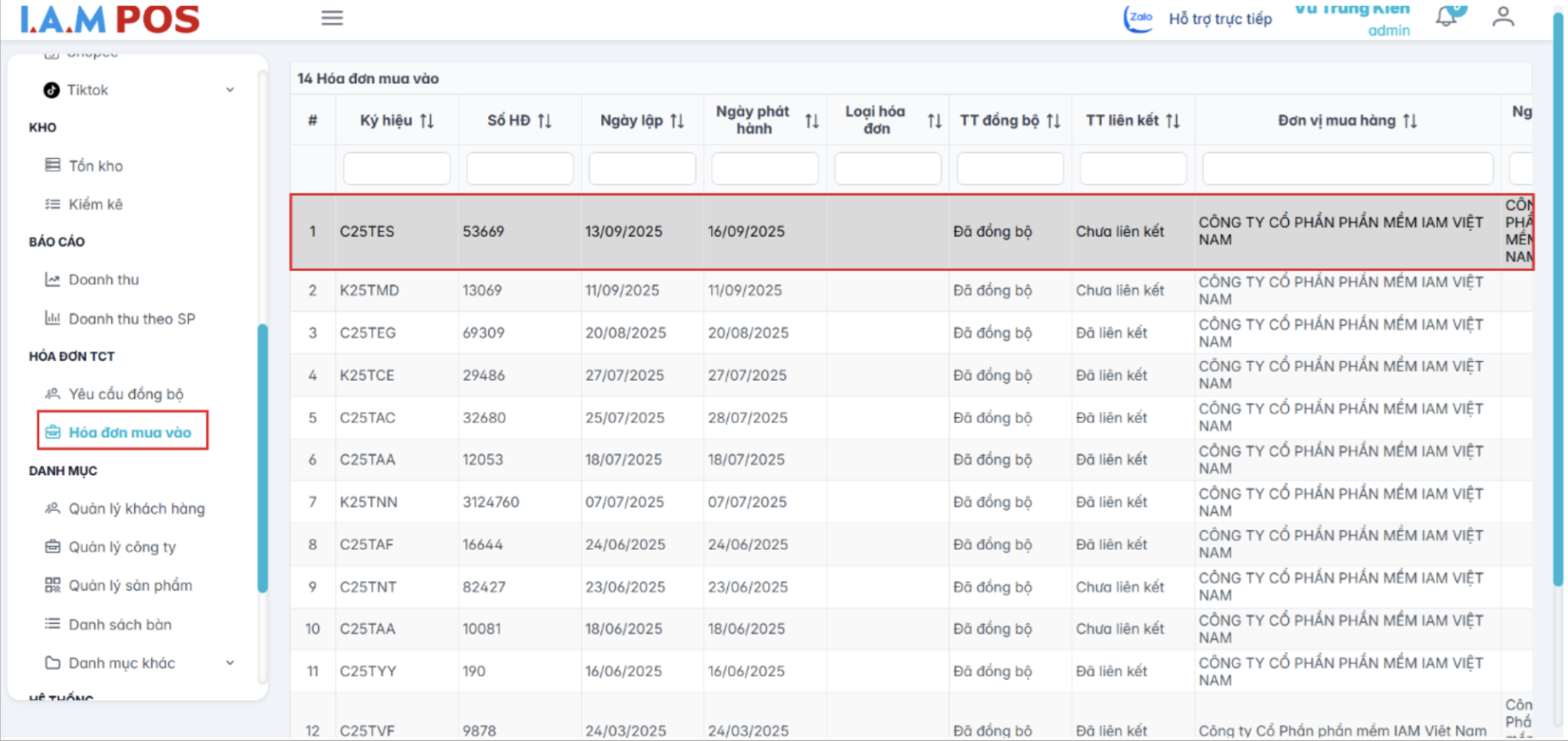Open Hóa đơn mua vào menu item
The image size is (1568, 741).
(x=129, y=433)
